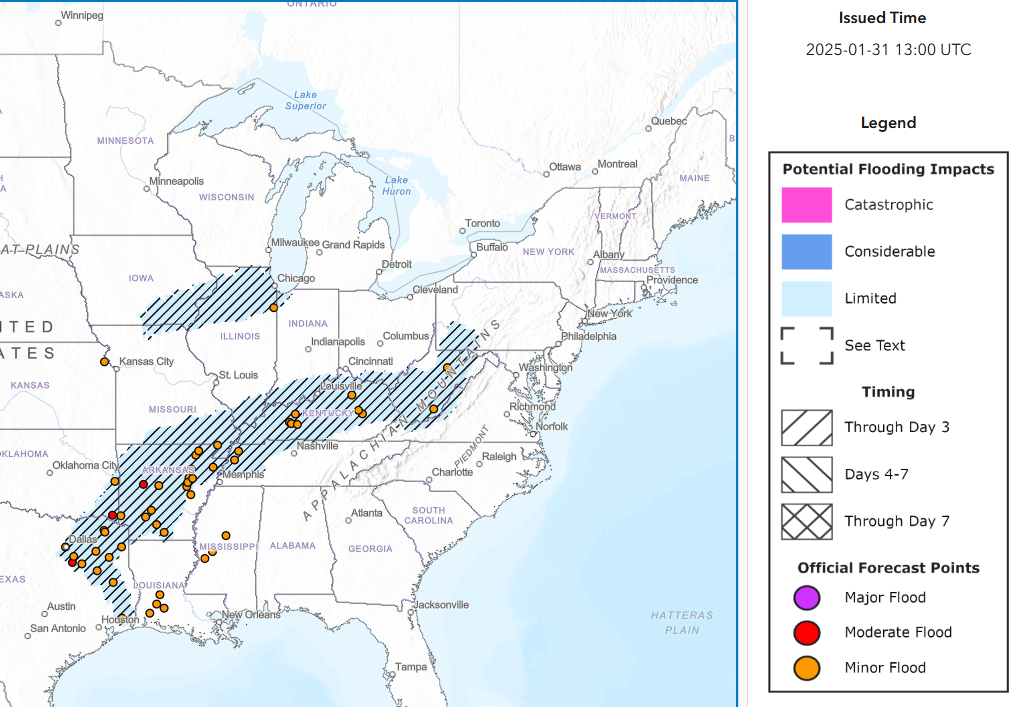Image resolution: width=1017 pixels, height=707 pixels.
Task: Click the Charlotte city label
Action: (x=453, y=472)
